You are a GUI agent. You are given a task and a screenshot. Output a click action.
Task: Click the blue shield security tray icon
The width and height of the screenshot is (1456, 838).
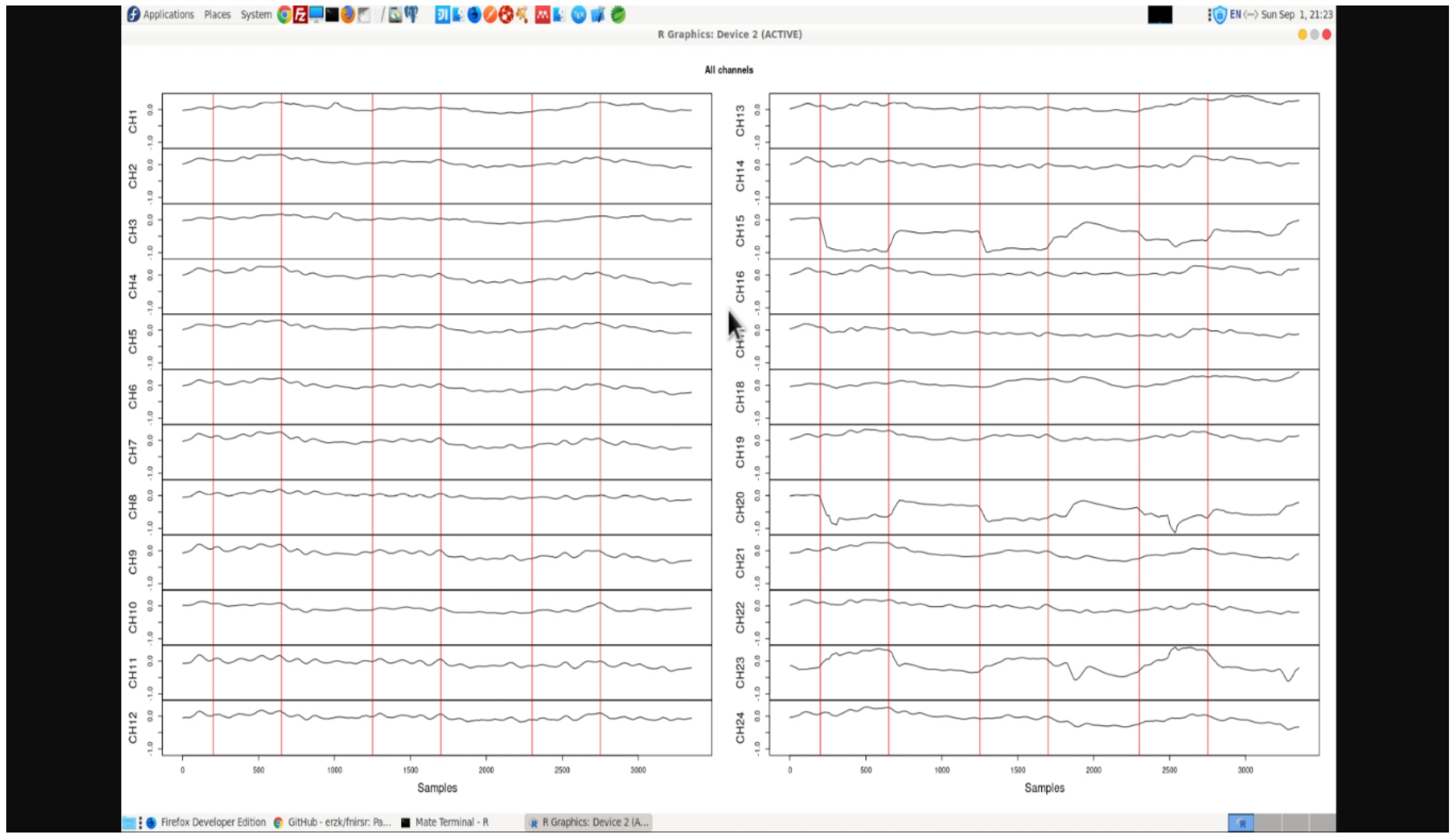1220,15
